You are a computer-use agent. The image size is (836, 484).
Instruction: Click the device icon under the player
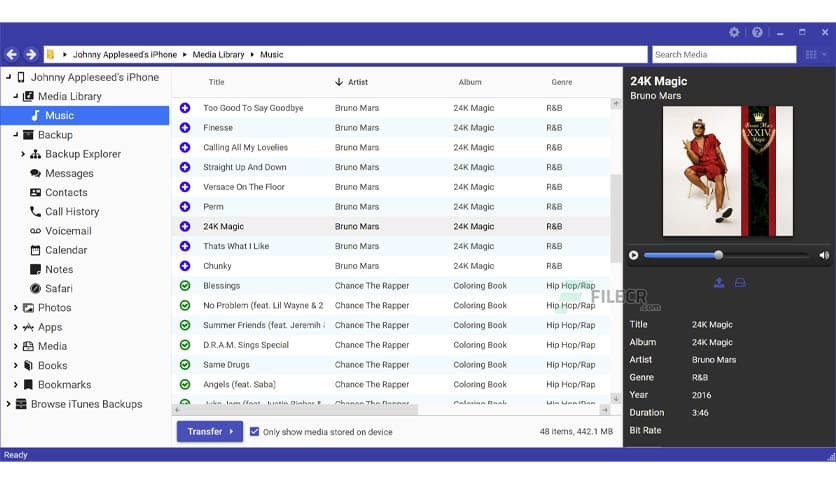click(740, 283)
